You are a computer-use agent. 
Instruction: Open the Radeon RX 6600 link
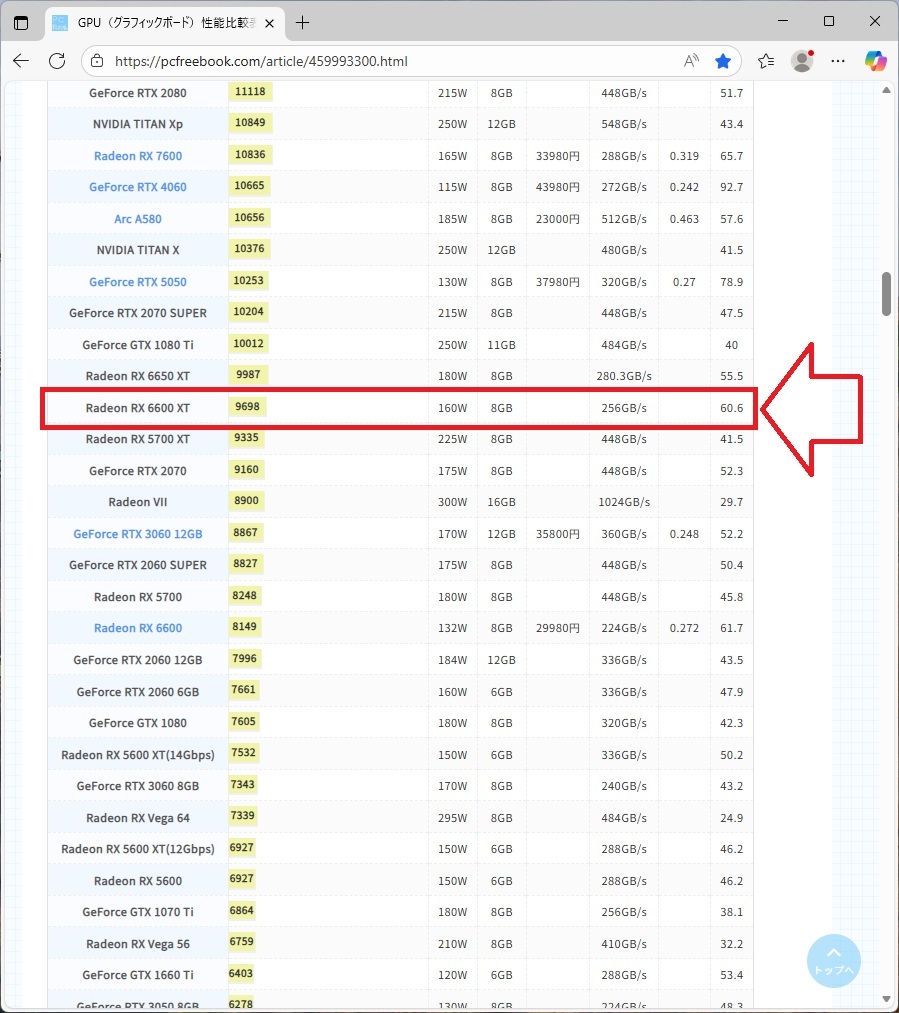pyautogui.click(x=138, y=628)
